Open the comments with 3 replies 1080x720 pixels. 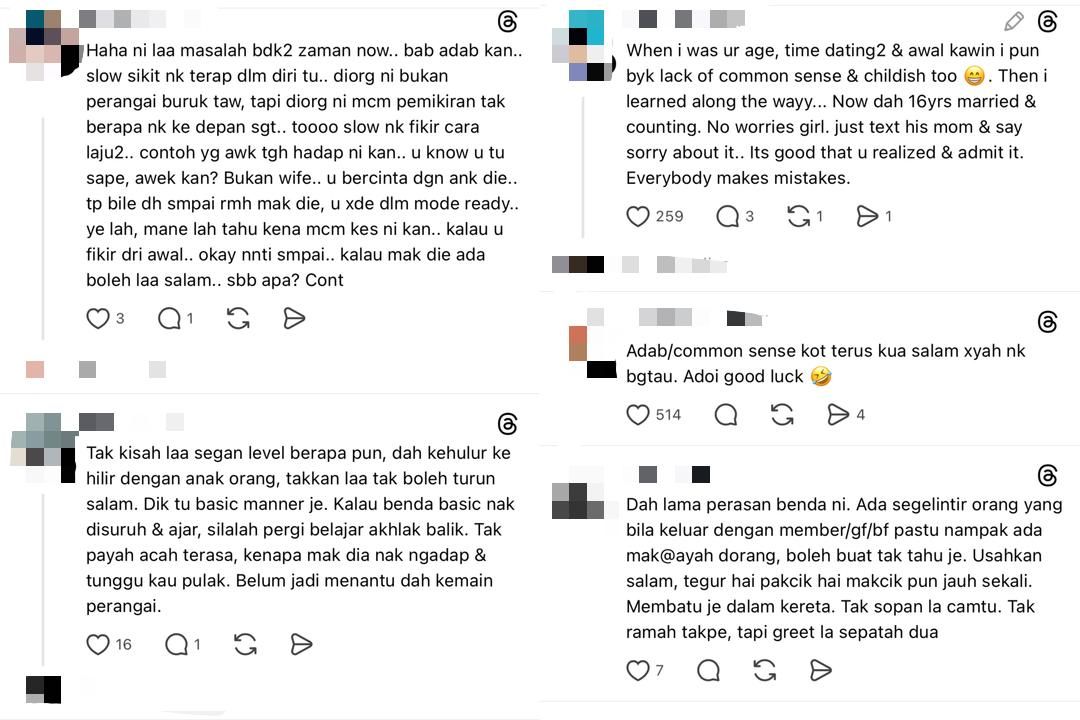pos(727,216)
